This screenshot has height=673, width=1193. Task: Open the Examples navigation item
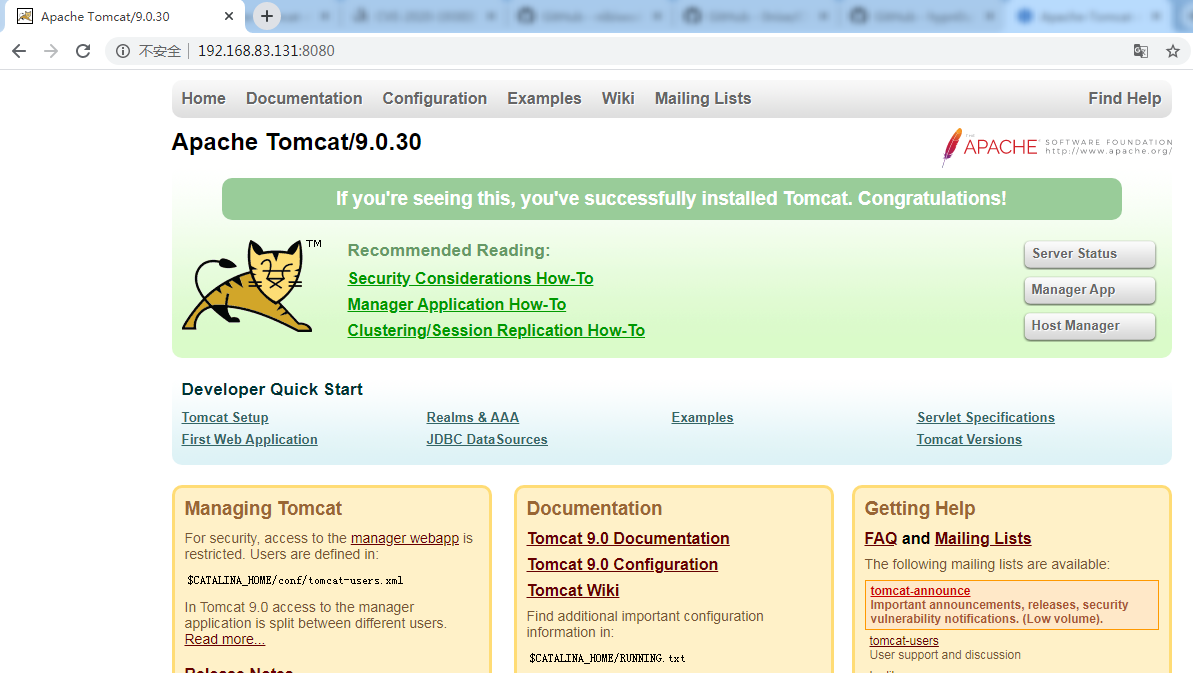[544, 99]
